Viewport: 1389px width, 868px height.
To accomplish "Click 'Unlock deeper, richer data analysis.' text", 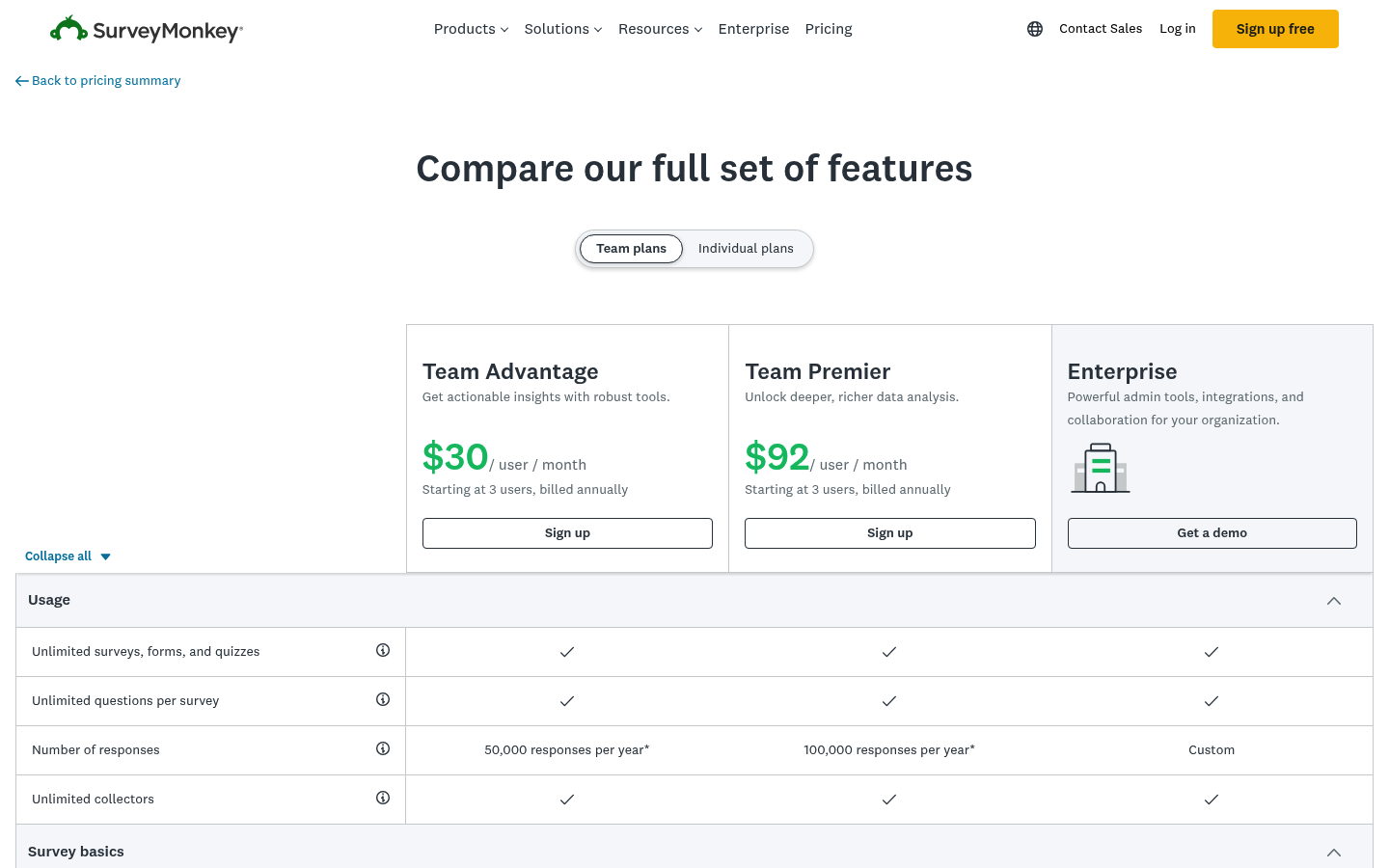I will (852, 396).
